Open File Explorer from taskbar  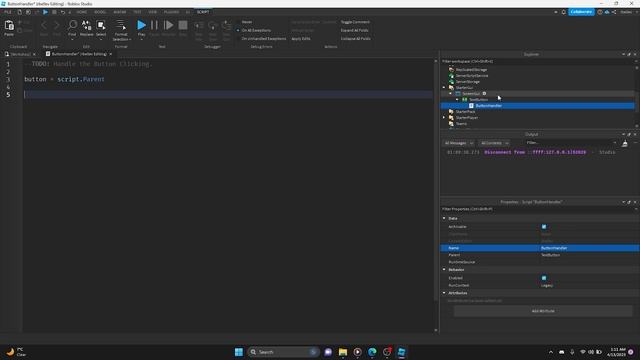(343, 352)
